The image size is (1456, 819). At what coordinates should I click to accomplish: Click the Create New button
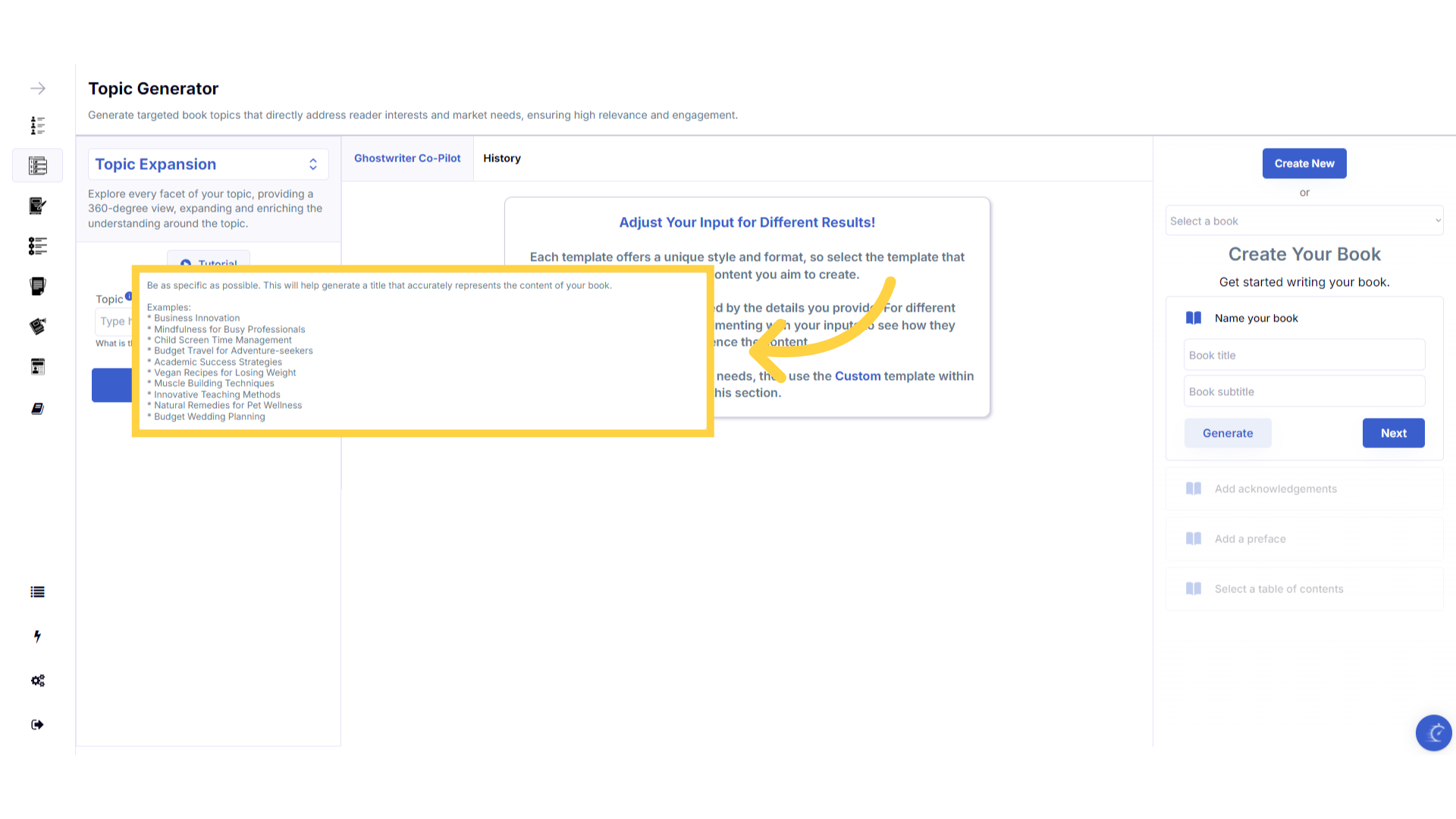[1304, 164]
